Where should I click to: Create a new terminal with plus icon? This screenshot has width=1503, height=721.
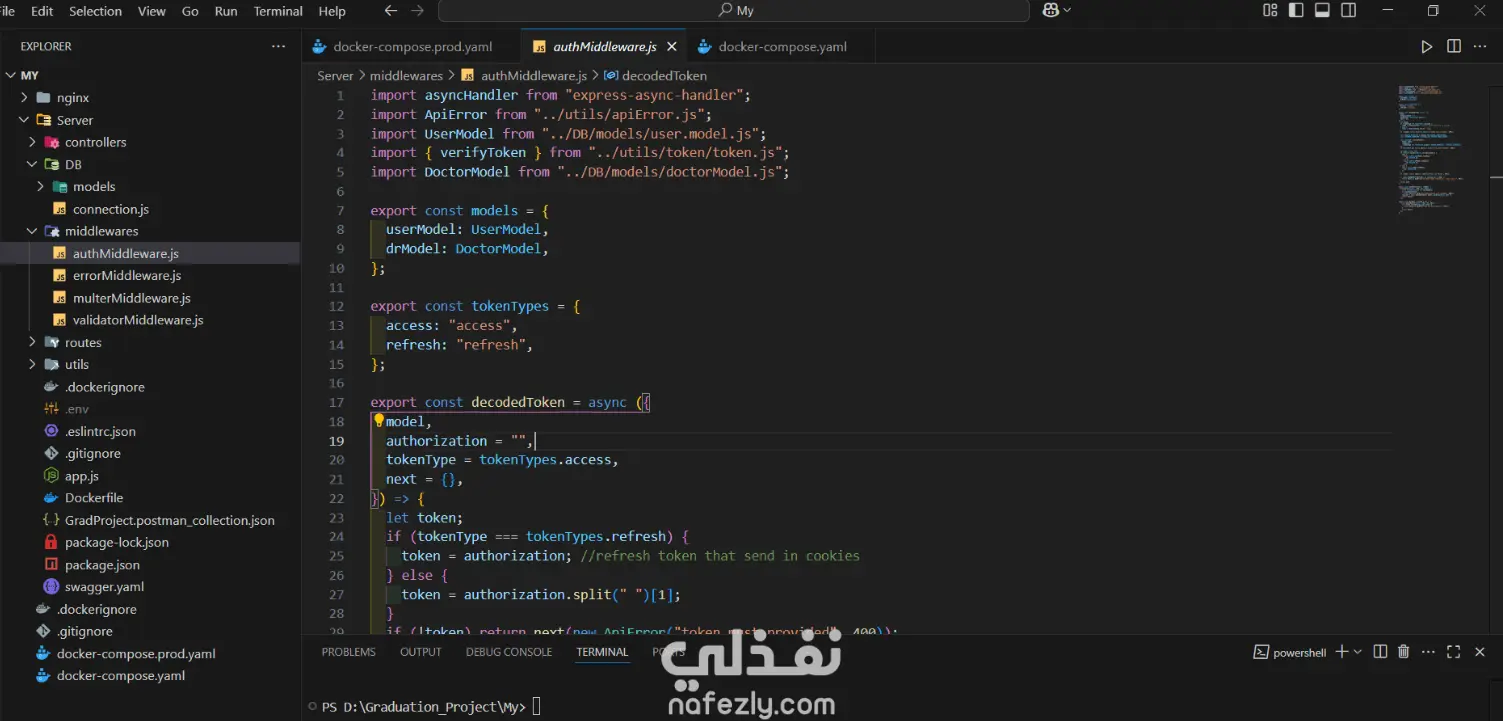[x=1342, y=652]
